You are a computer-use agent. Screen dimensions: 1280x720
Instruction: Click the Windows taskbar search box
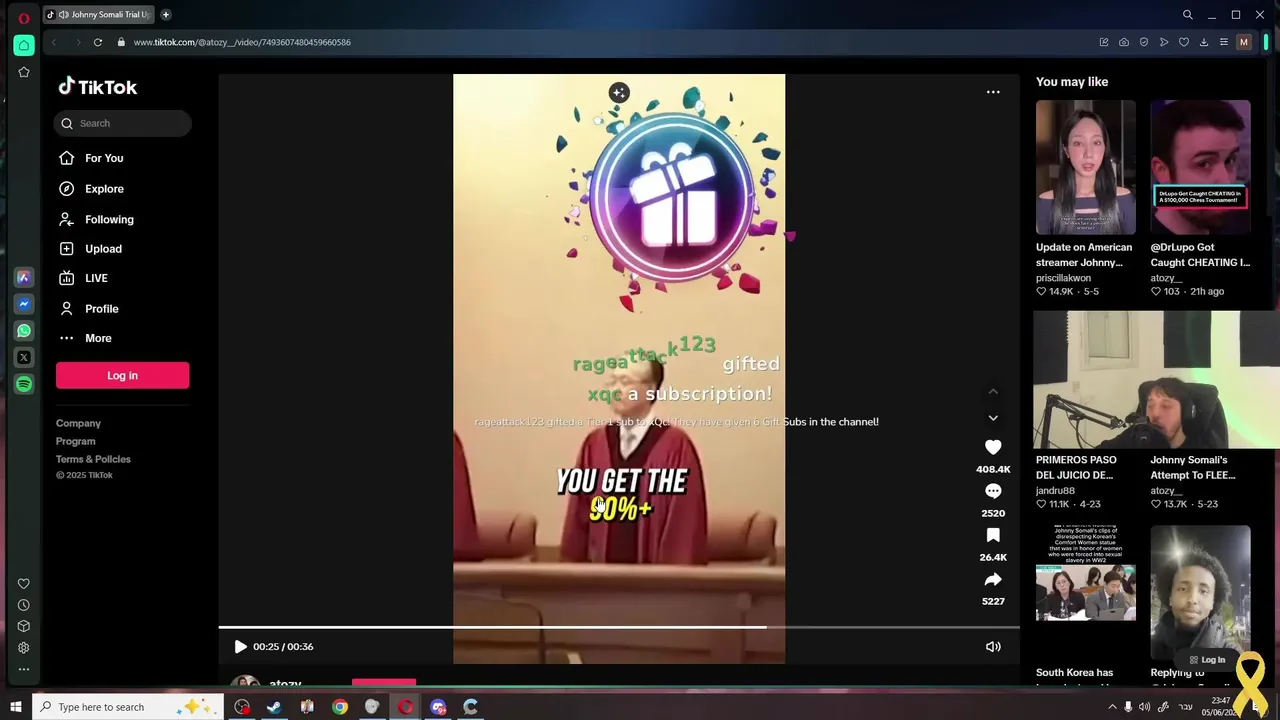click(130, 707)
